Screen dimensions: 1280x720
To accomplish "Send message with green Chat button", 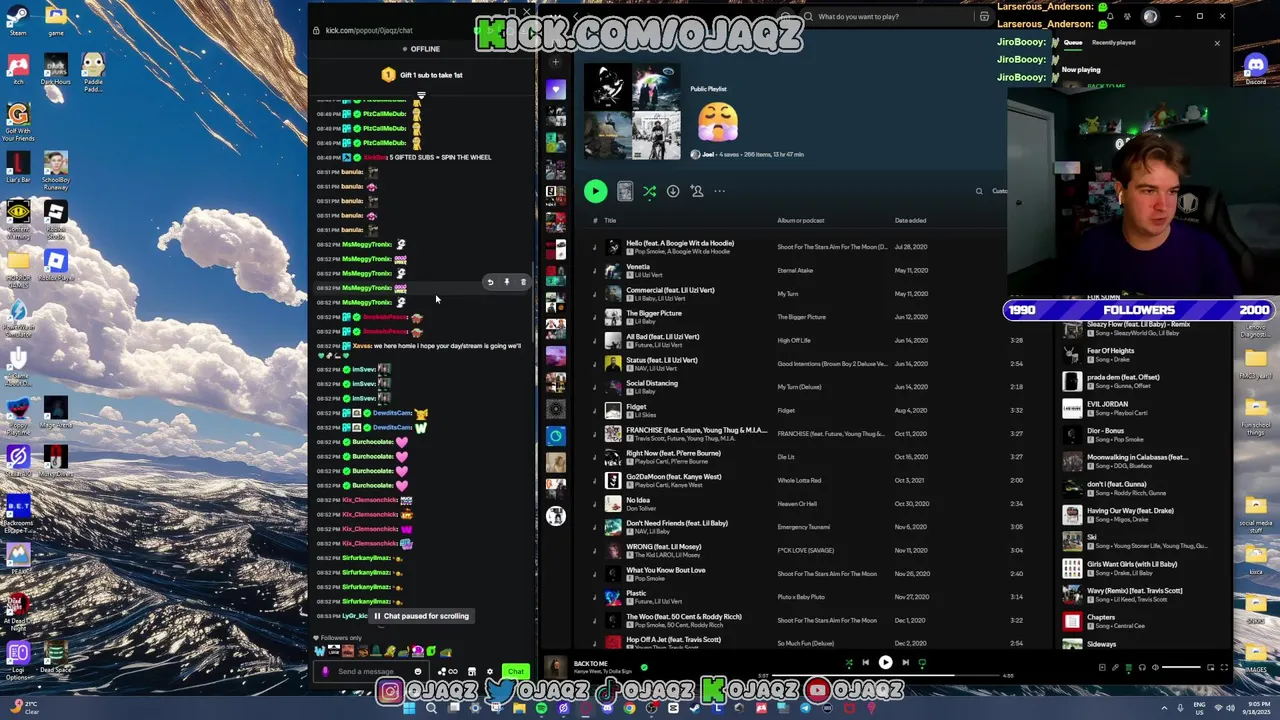I will coord(515,671).
